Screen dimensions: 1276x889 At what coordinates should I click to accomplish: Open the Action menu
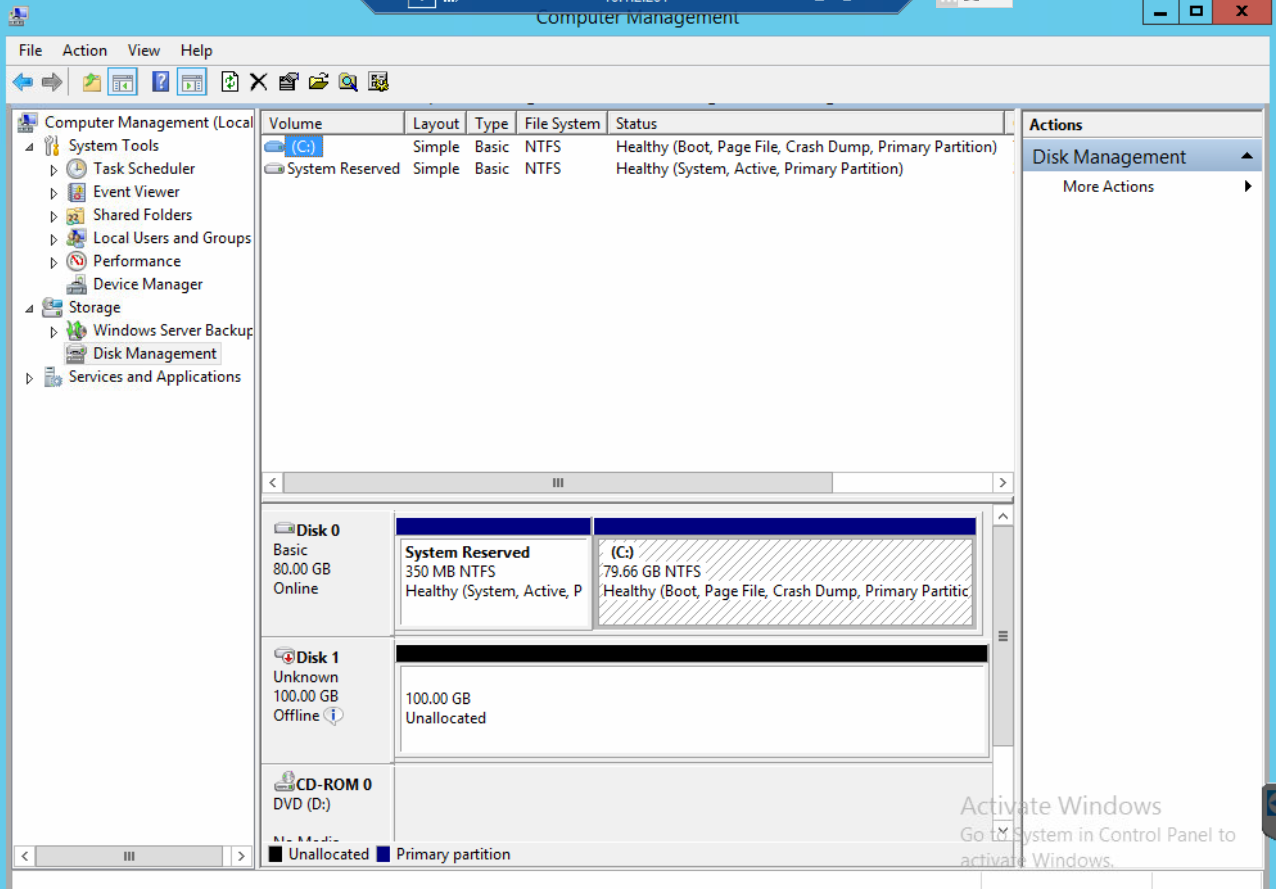point(85,50)
